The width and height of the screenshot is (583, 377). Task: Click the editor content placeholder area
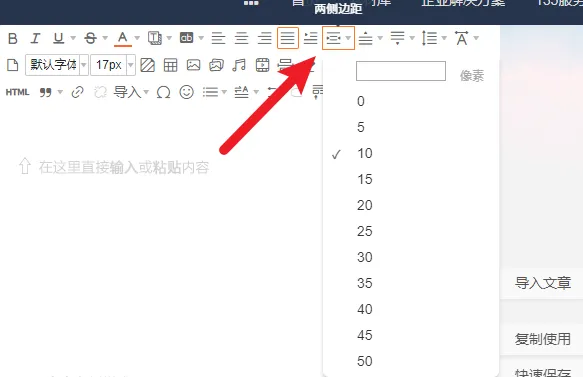(123, 168)
